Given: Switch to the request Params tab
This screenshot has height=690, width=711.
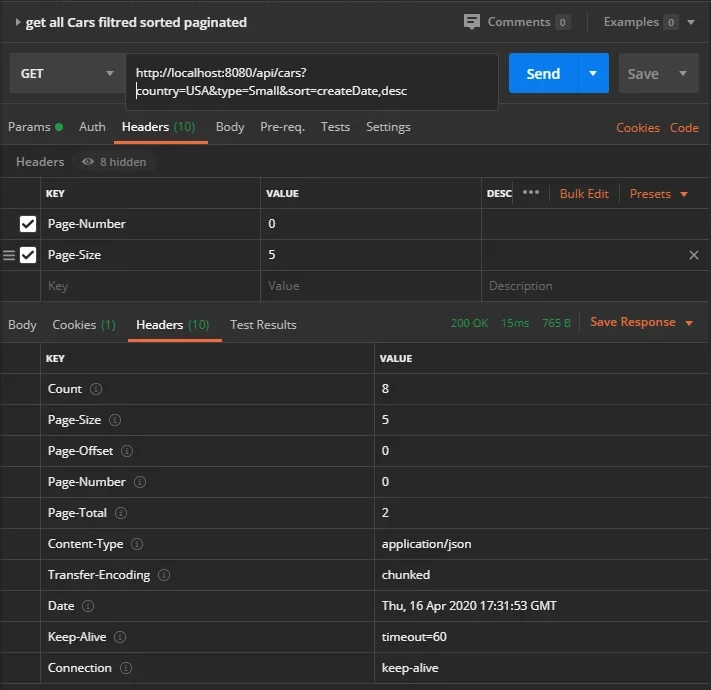Looking at the screenshot, I should point(35,127).
